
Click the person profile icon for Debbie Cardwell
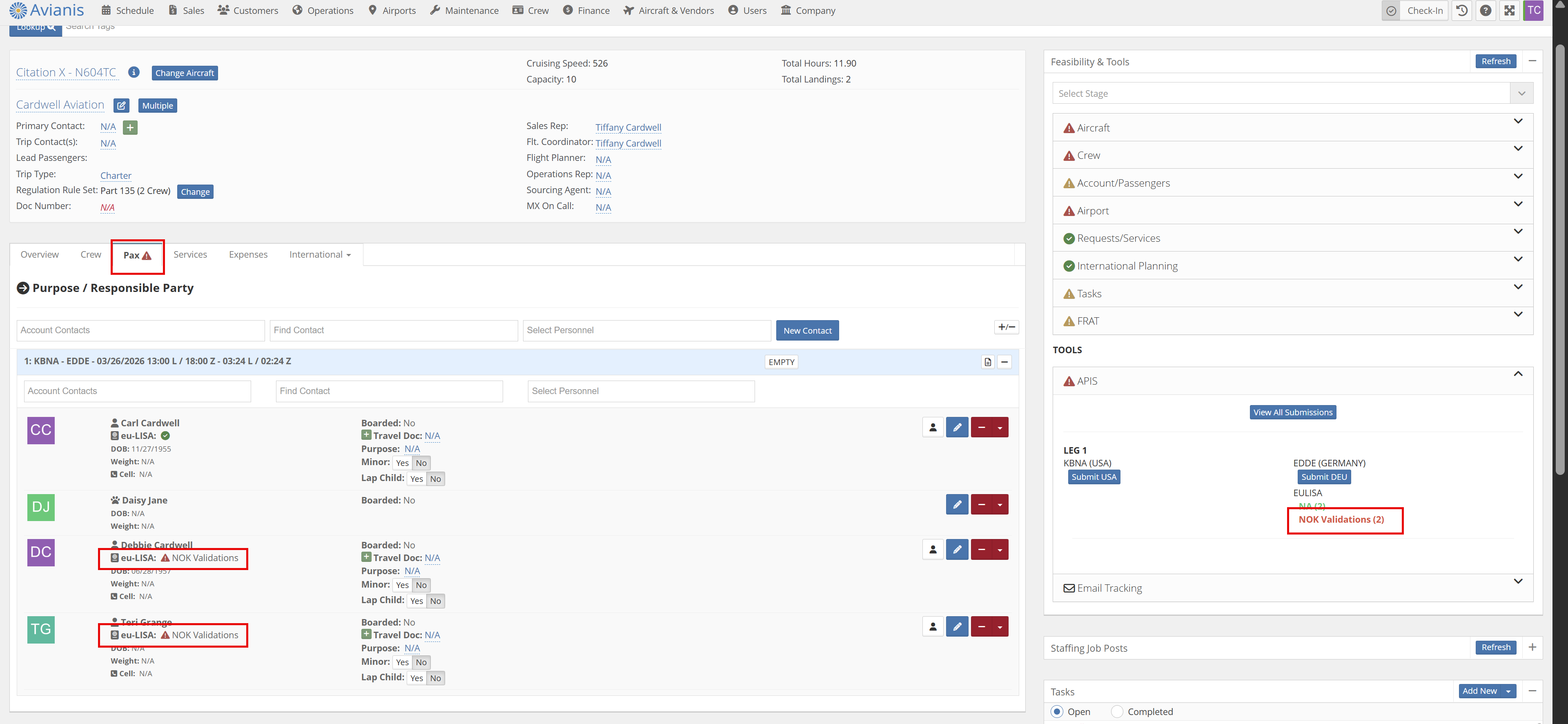[933, 549]
